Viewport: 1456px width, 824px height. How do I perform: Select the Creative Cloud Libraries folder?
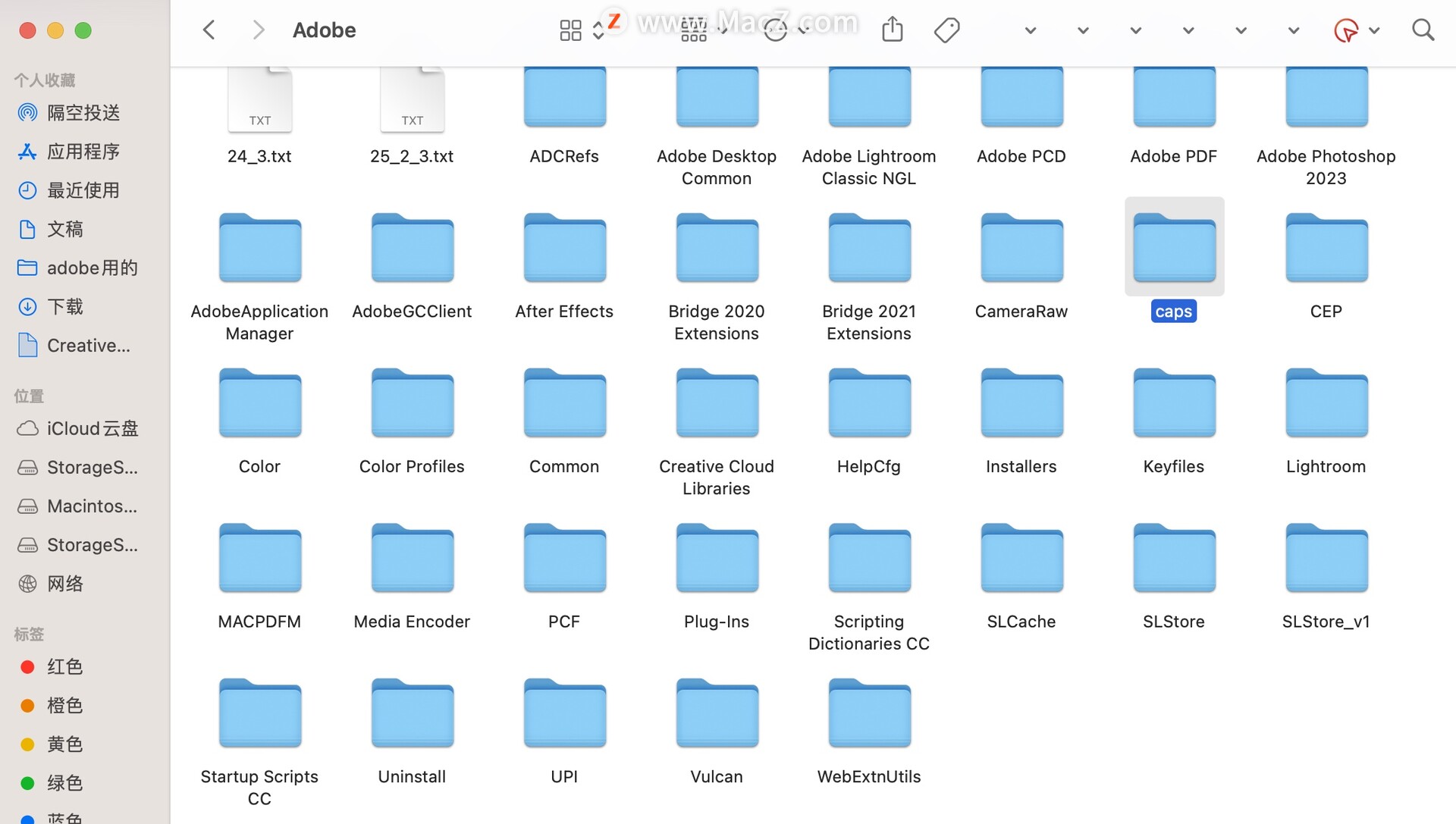tap(717, 403)
